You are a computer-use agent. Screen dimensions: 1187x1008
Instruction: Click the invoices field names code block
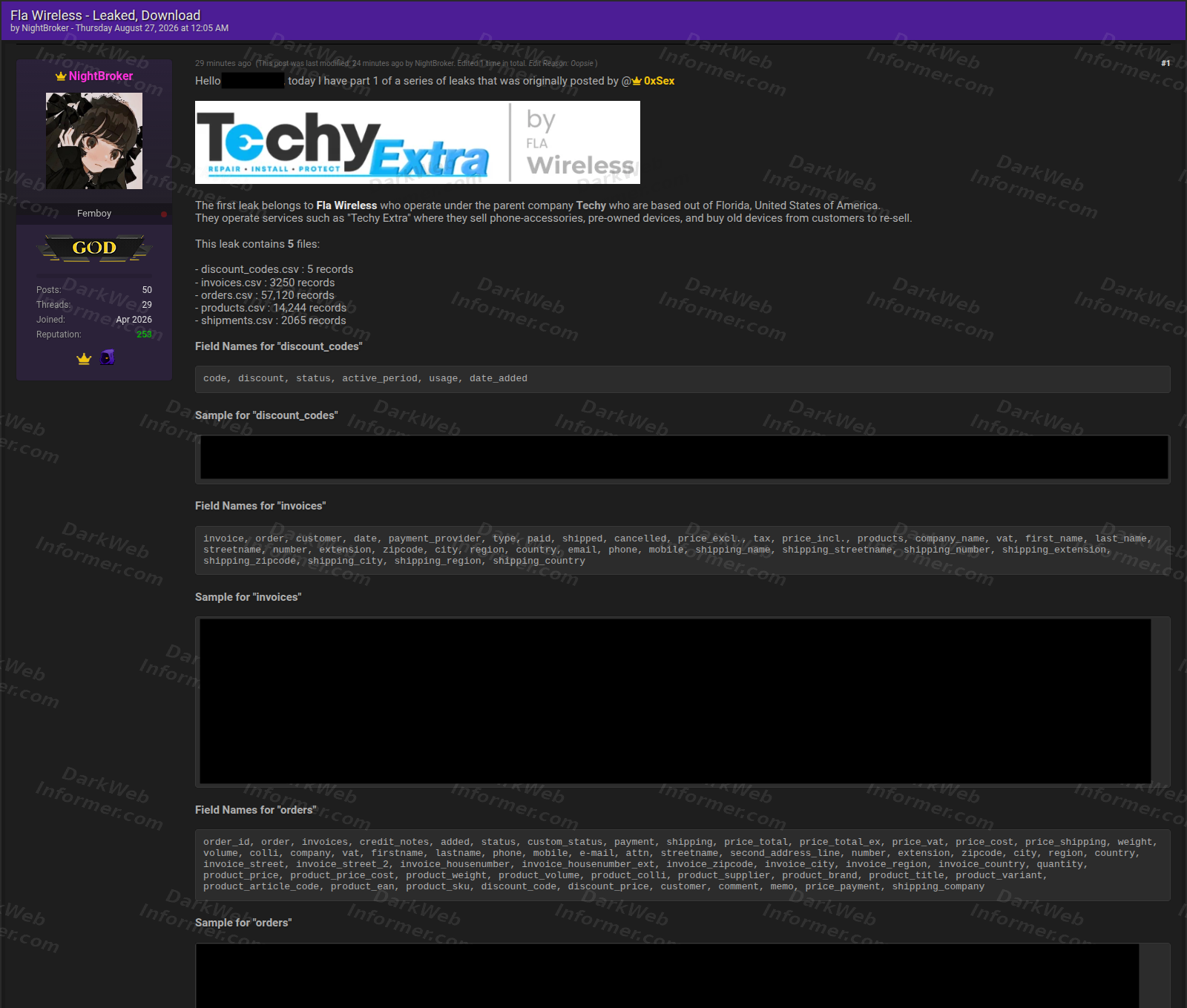[683, 550]
